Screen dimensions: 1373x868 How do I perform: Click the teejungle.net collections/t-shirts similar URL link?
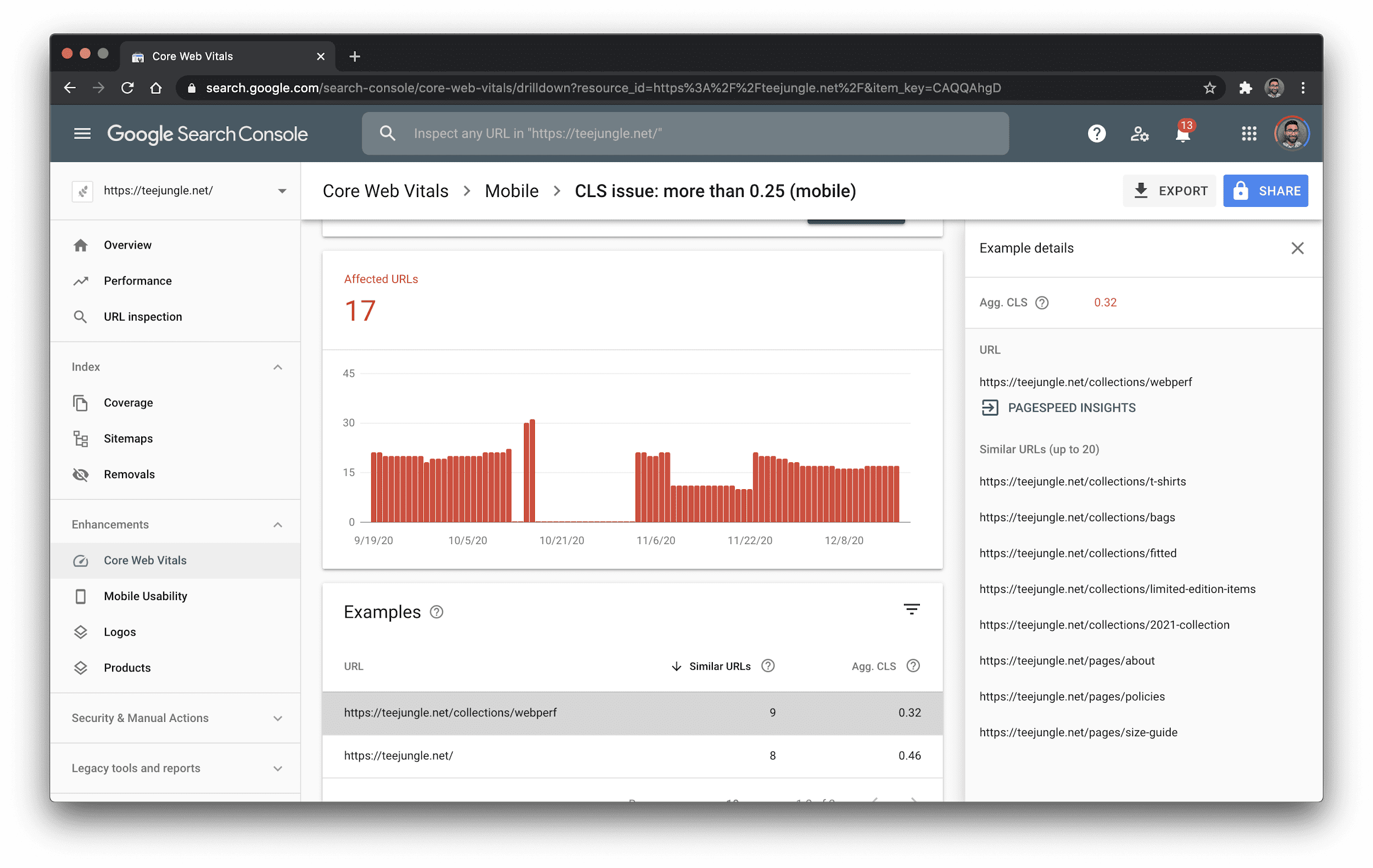(1082, 481)
